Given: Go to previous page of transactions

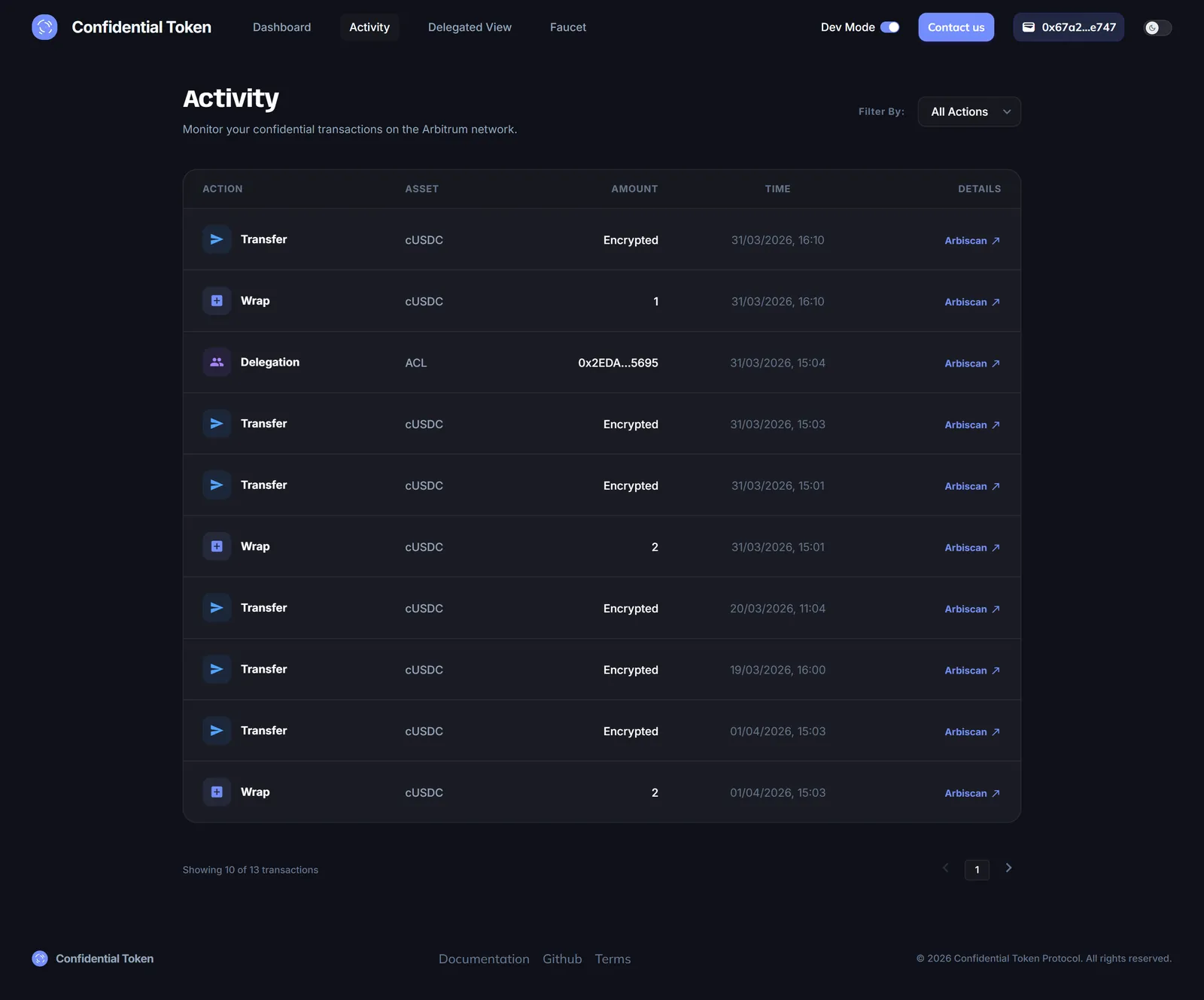Looking at the screenshot, I should coord(946,868).
